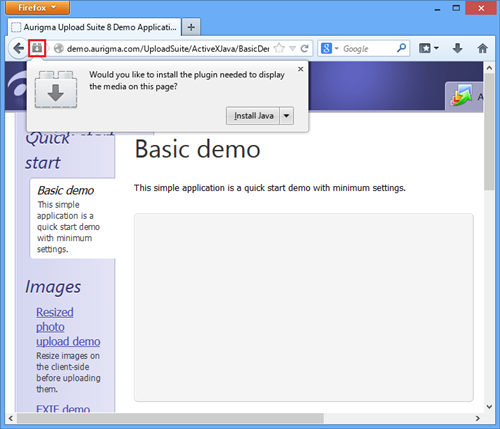Screen dimensions: 500x429
Task: Maximize the Firefox window
Action: 456,8
